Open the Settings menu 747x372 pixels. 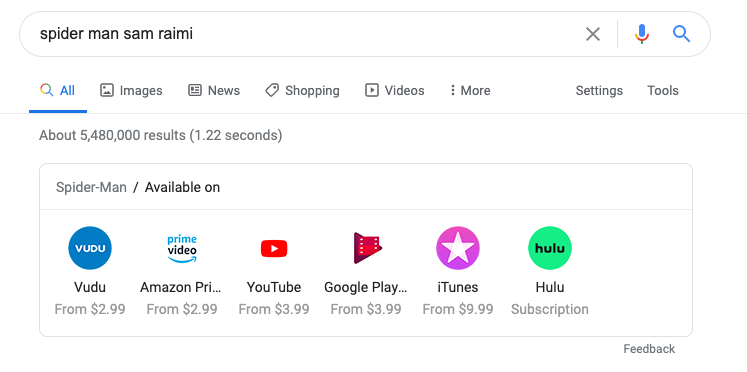coord(599,90)
